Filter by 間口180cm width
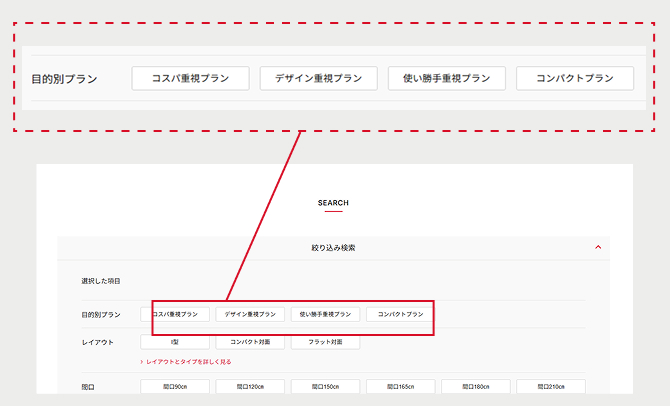The width and height of the screenshot is (670, 406). 476,386
